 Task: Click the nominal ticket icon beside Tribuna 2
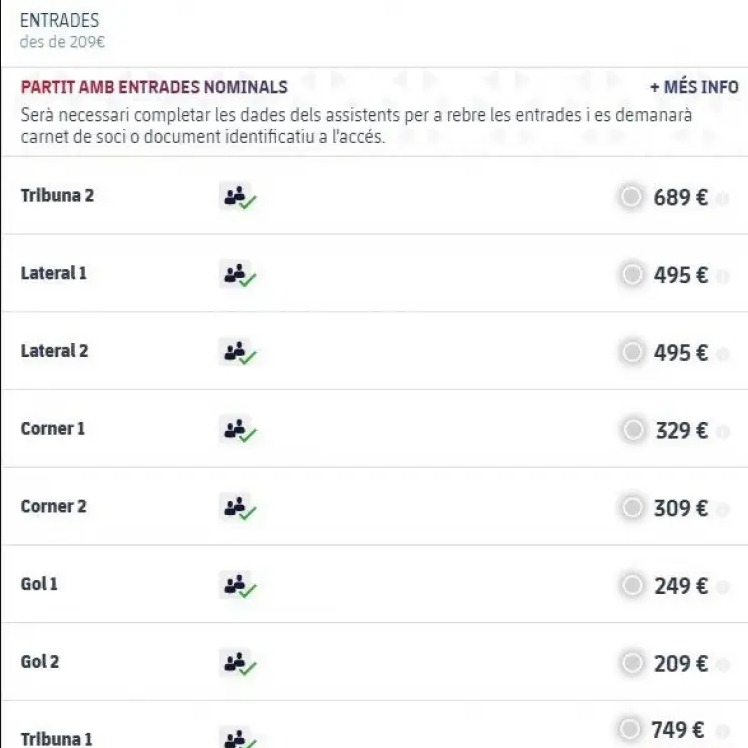[239, 196]
